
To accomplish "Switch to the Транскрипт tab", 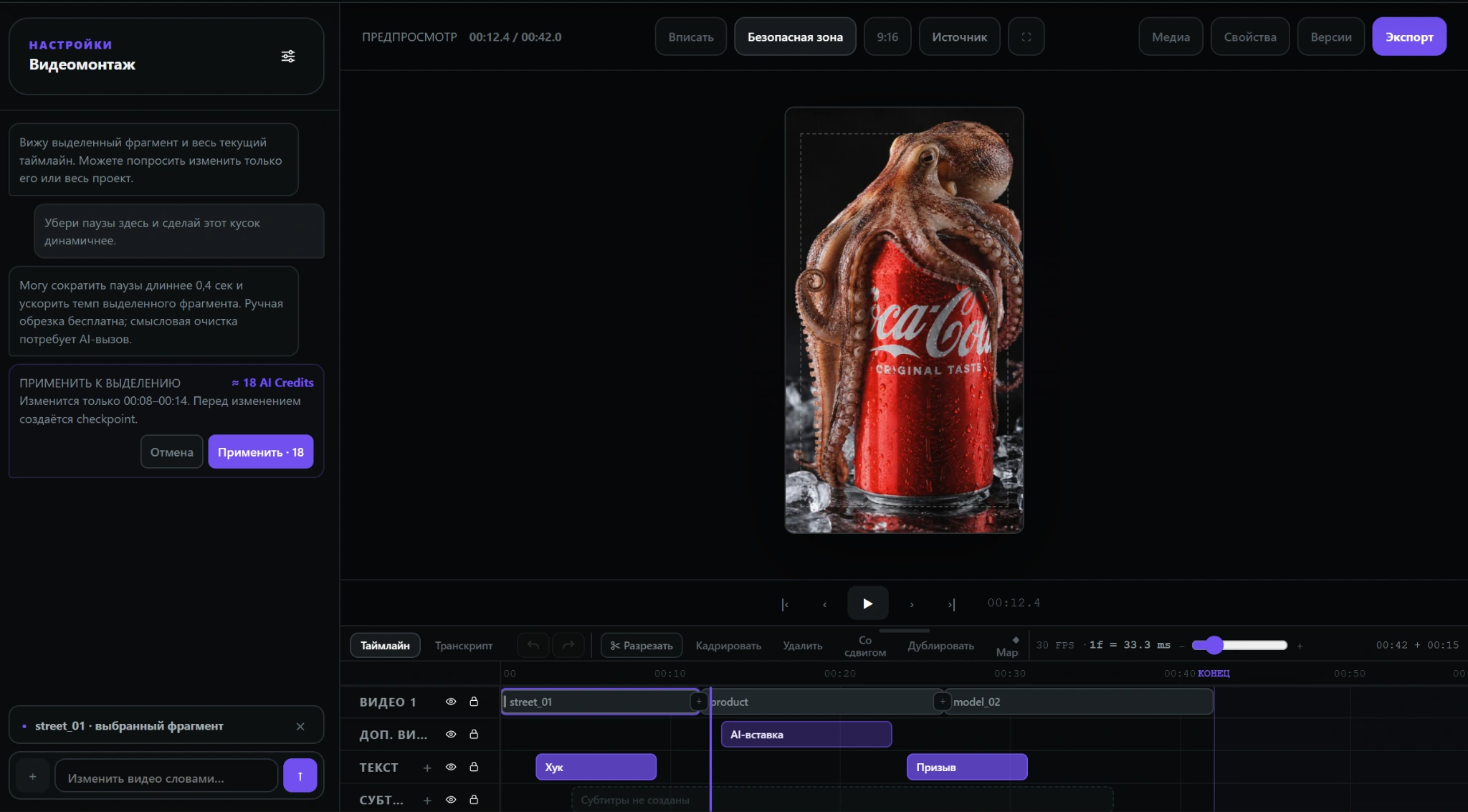I will 464,646.
